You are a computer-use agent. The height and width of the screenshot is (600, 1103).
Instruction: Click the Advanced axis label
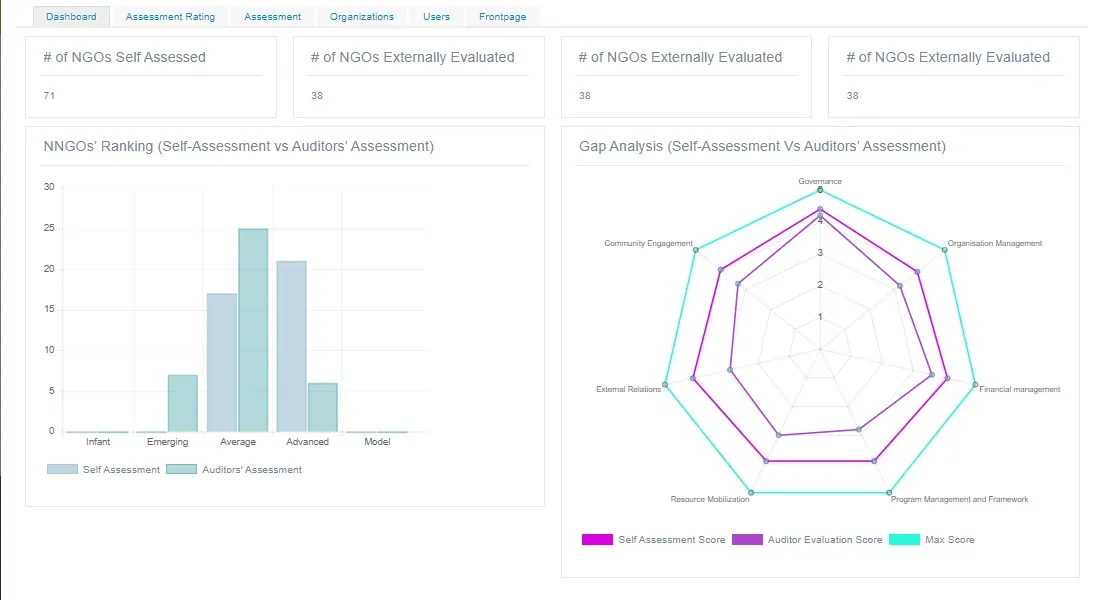click(307, 442)
